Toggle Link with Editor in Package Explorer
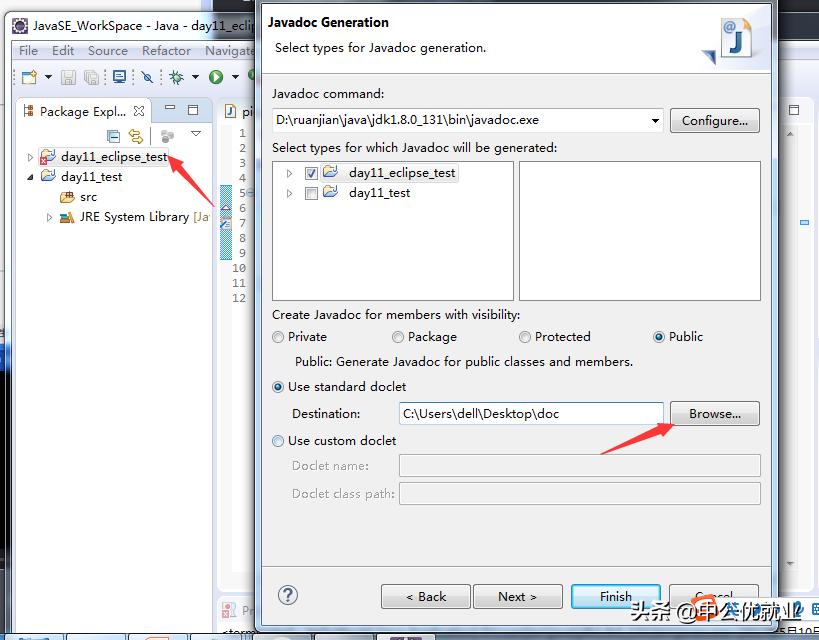Screen dimensions: 819x640 click(137, 136)
